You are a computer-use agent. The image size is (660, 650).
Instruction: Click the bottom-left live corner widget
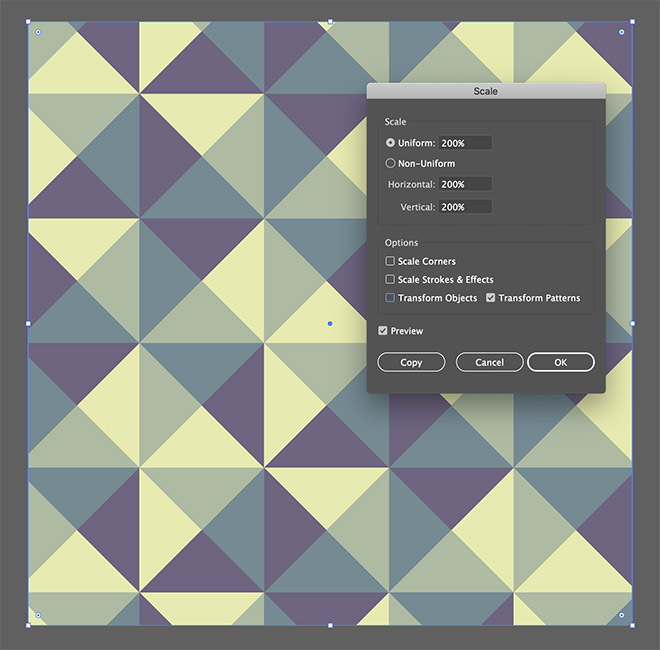tap(38, 615)
